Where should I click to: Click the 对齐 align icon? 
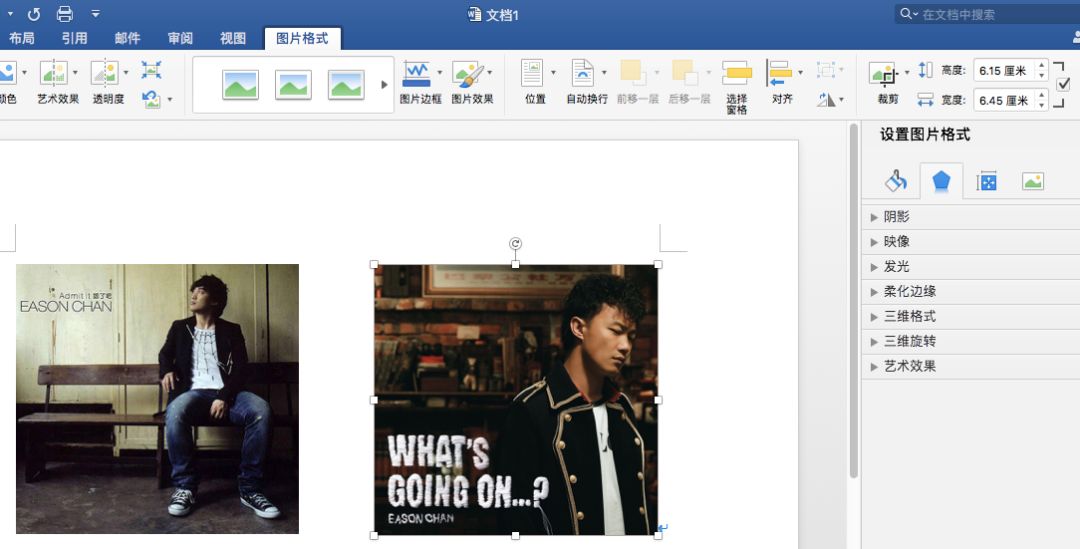click(x=780, y=72)
